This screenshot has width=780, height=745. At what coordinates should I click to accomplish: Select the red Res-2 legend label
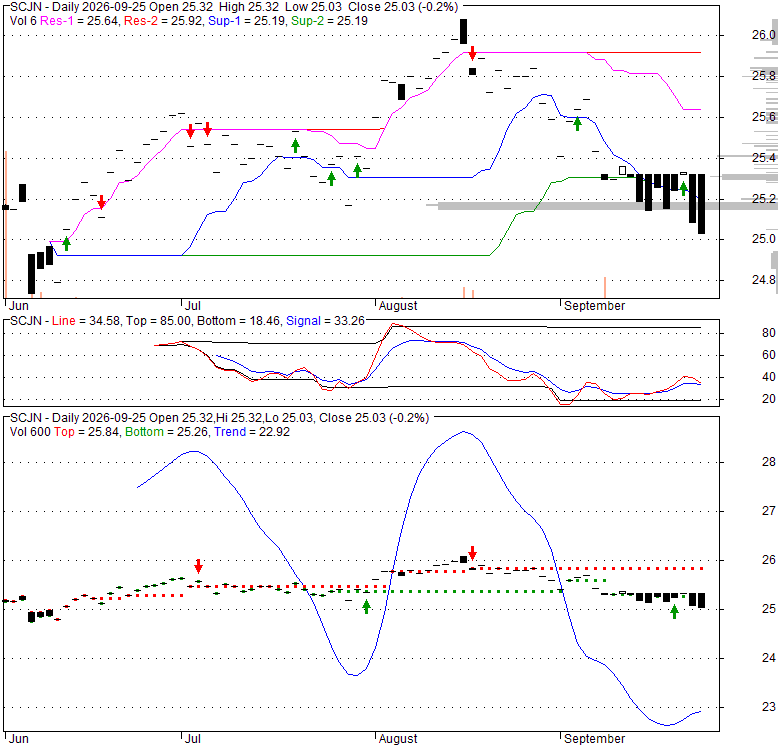[x=141, y=21]
